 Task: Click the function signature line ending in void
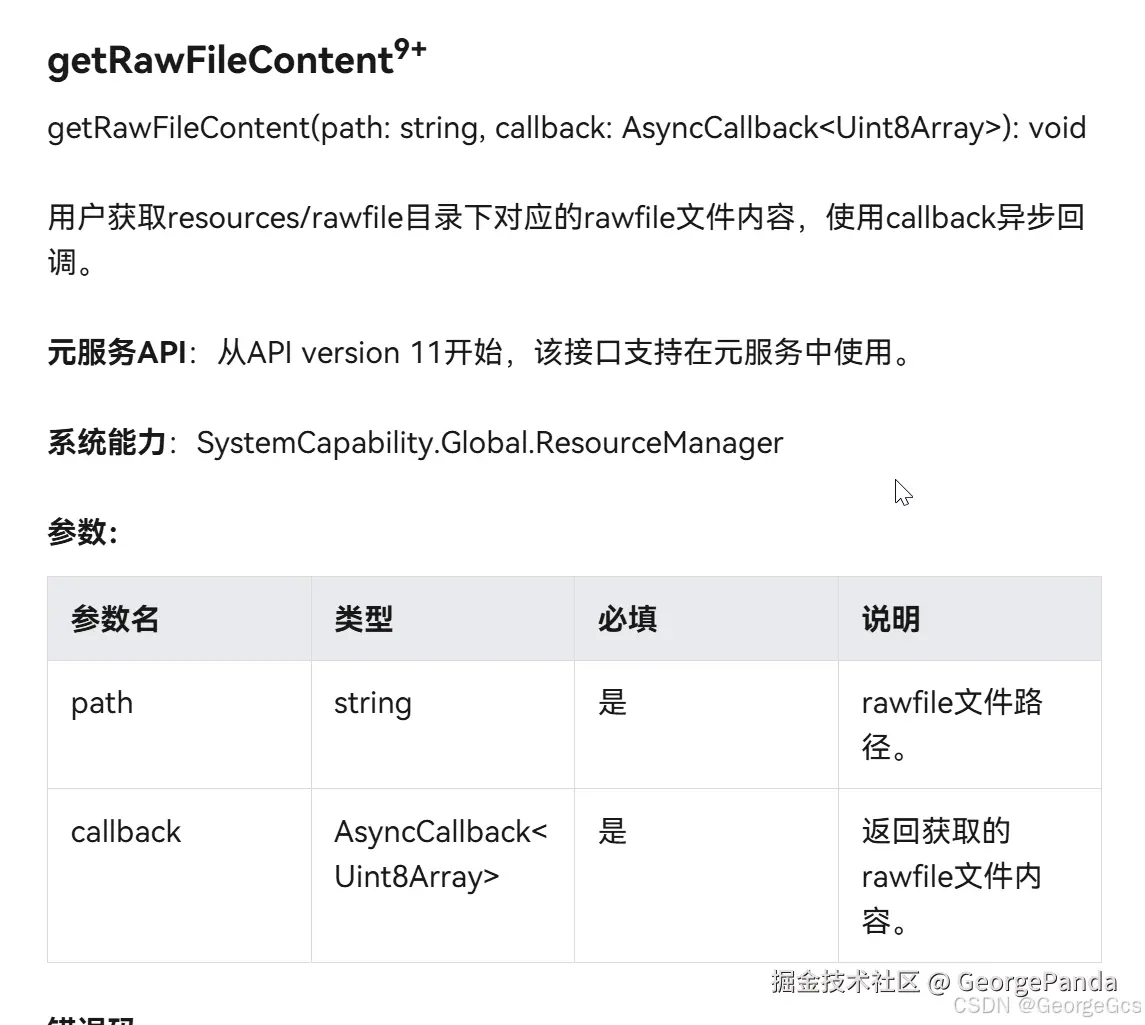(567, 128)
